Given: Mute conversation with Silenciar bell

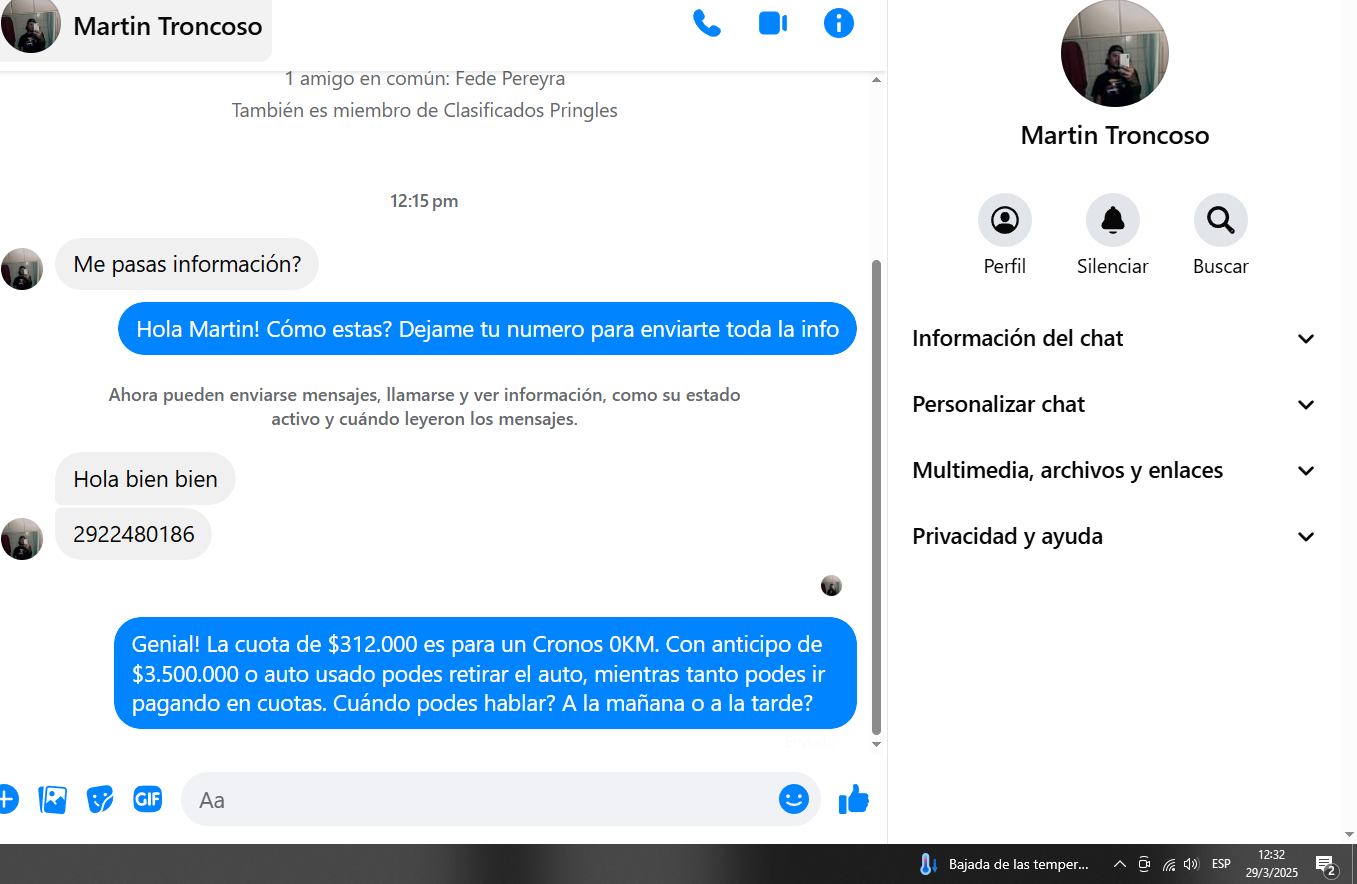Looking at the screenshot, I should (1112, 220).
